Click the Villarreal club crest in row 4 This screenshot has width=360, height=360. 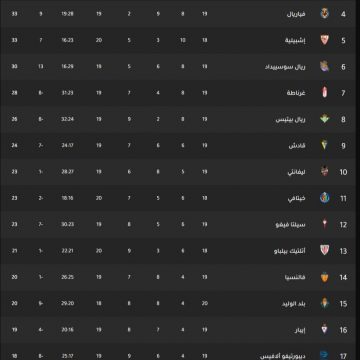pos(324,14)
